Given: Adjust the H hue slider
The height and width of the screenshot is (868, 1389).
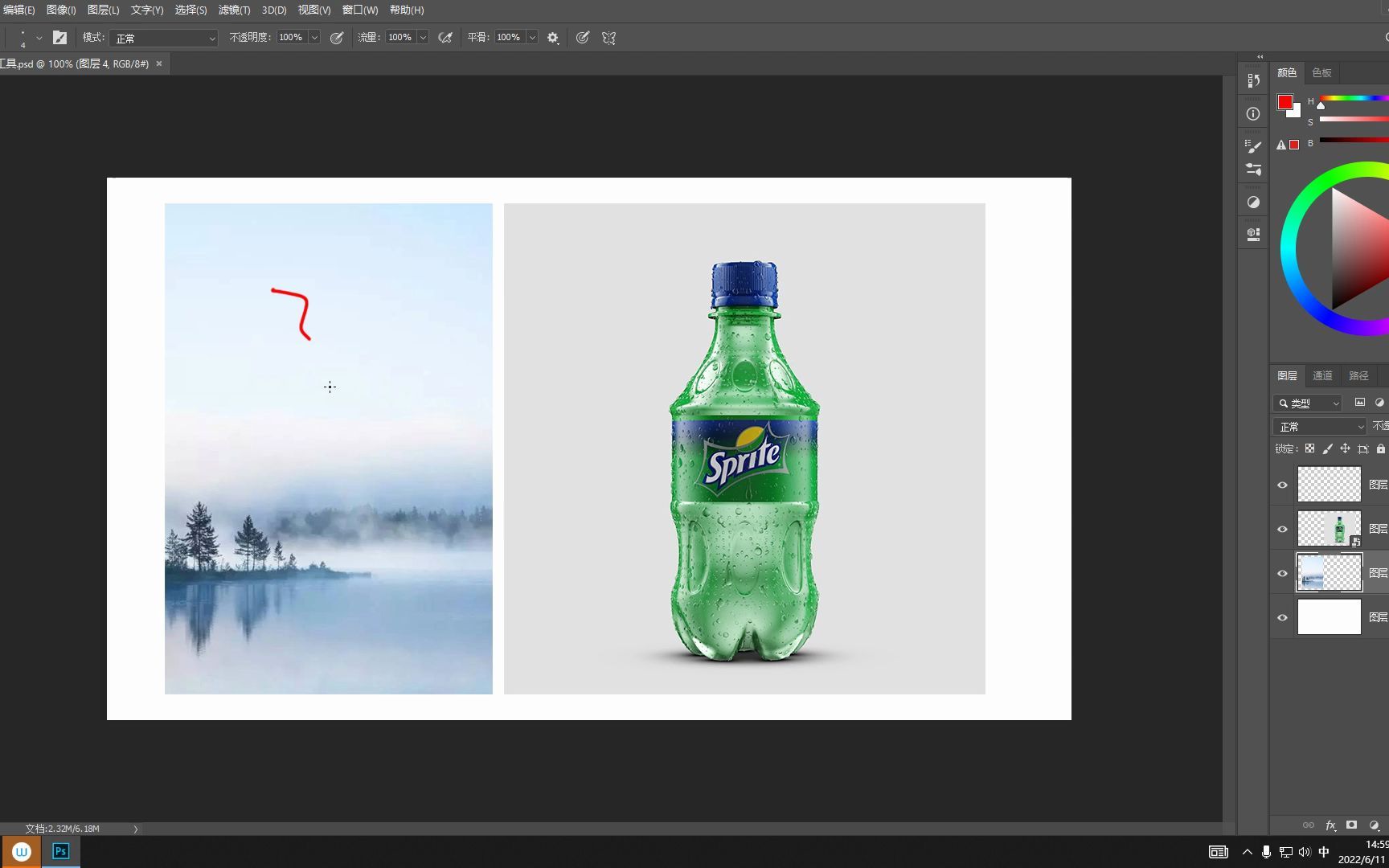Looking at the screenshot, I should pos(1354,99).
